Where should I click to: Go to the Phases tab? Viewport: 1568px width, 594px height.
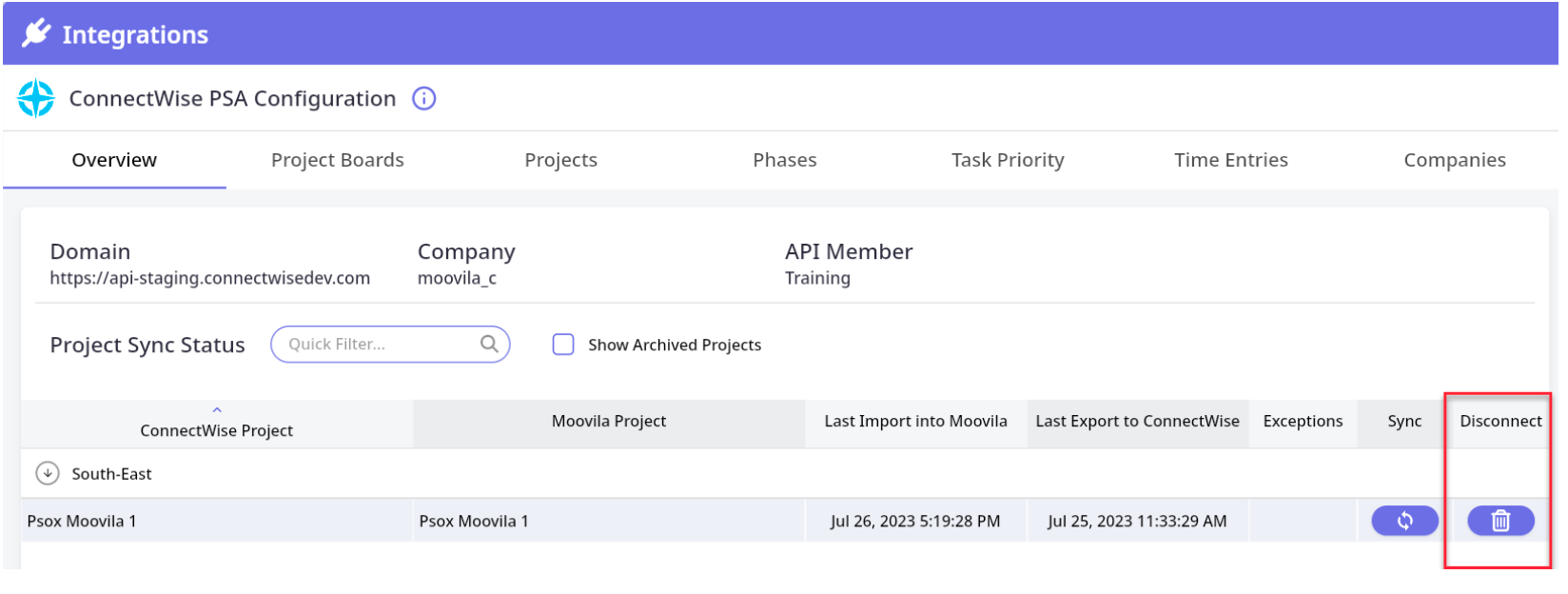coord(784,160)
